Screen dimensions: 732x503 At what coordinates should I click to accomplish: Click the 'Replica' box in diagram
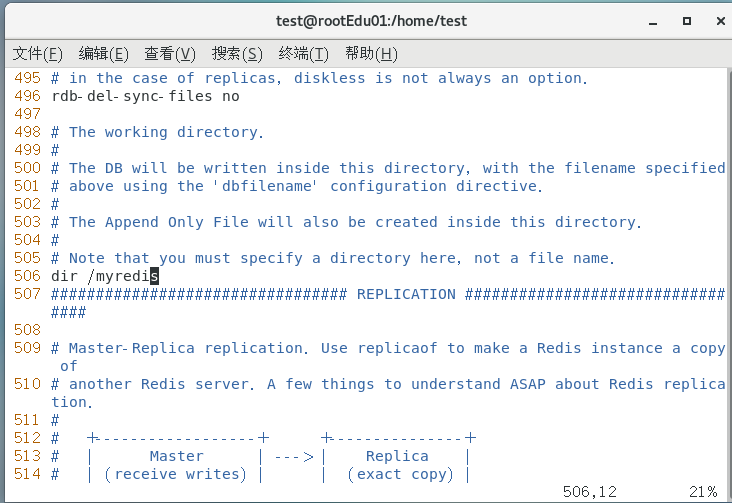pyautogui.click(x=397, y=456)
